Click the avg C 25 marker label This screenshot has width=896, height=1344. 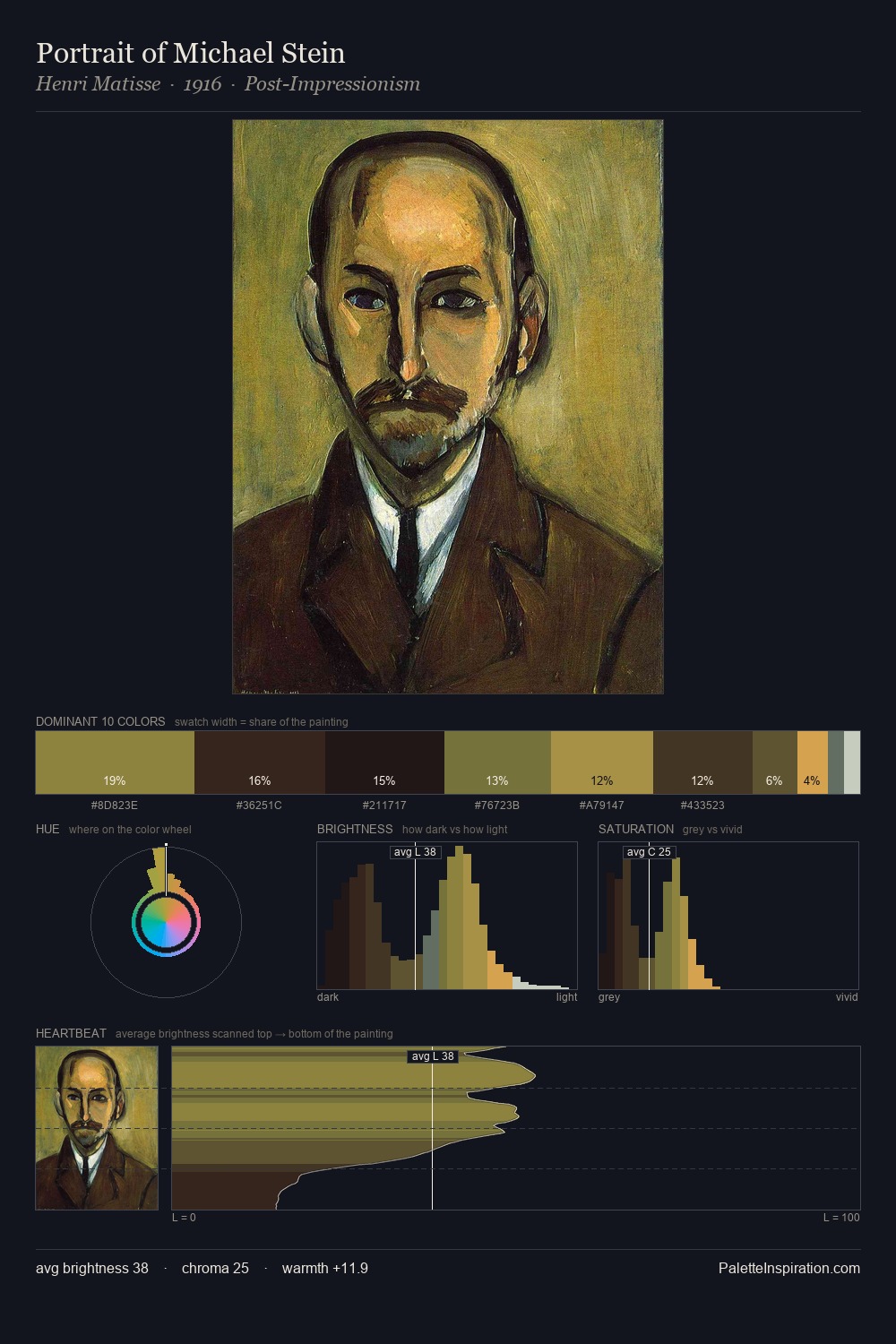tap(649, 852)
